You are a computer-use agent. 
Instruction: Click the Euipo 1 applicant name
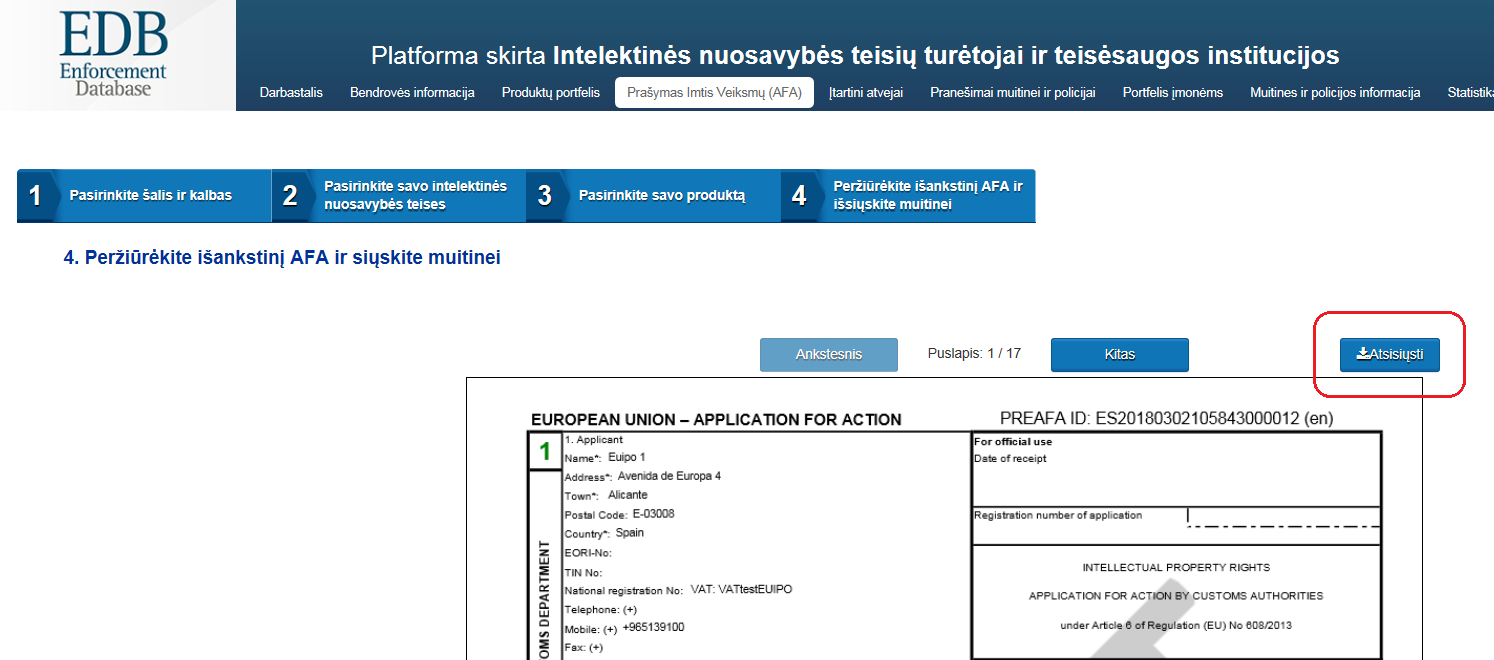[x=627, y=457]
